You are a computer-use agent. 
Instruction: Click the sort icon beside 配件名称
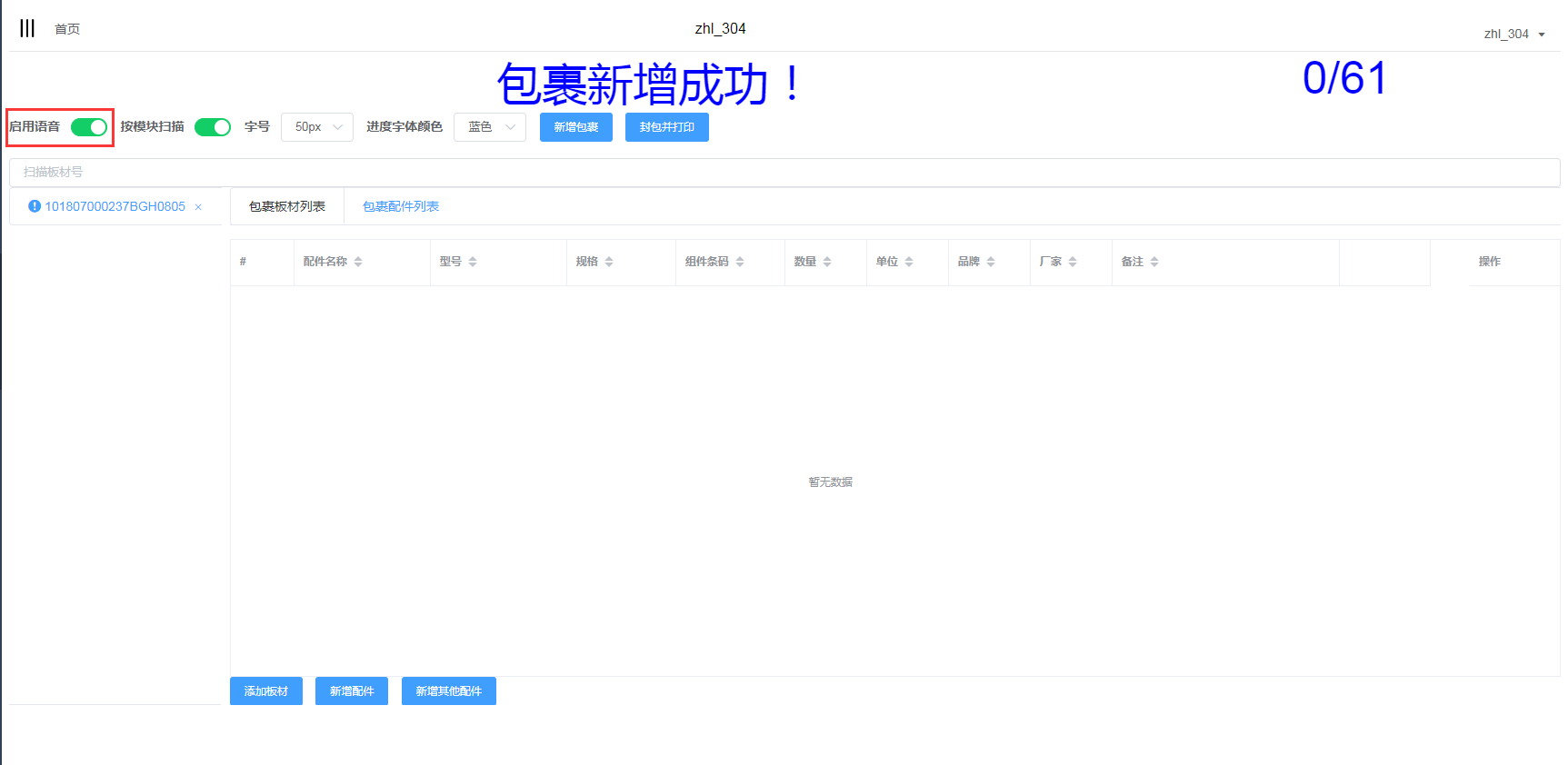(358, 262)
